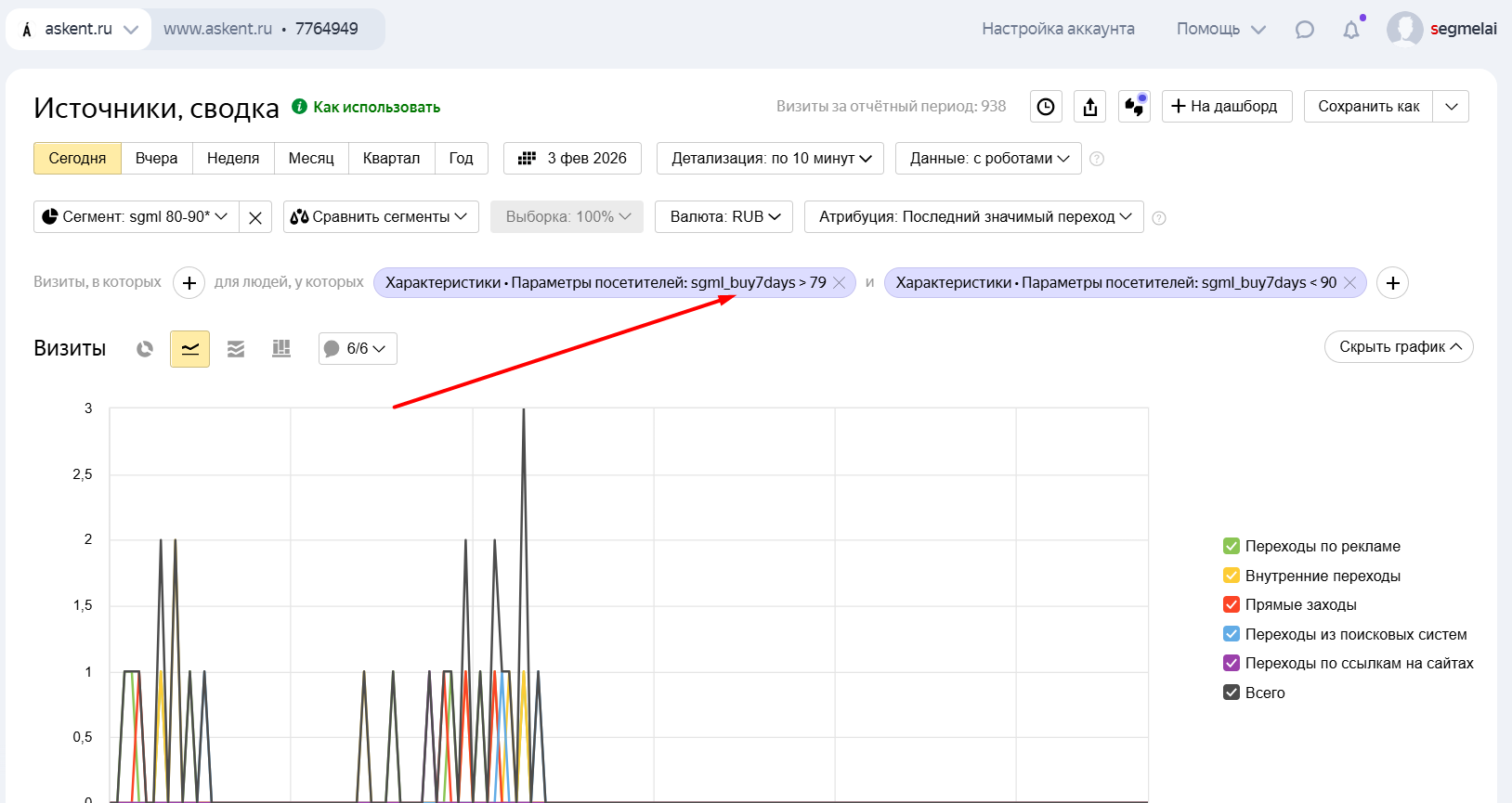Select the Неделя period tab
Image resolution: width=1512 pixels, height=803 pixels.
pos(233,158)
